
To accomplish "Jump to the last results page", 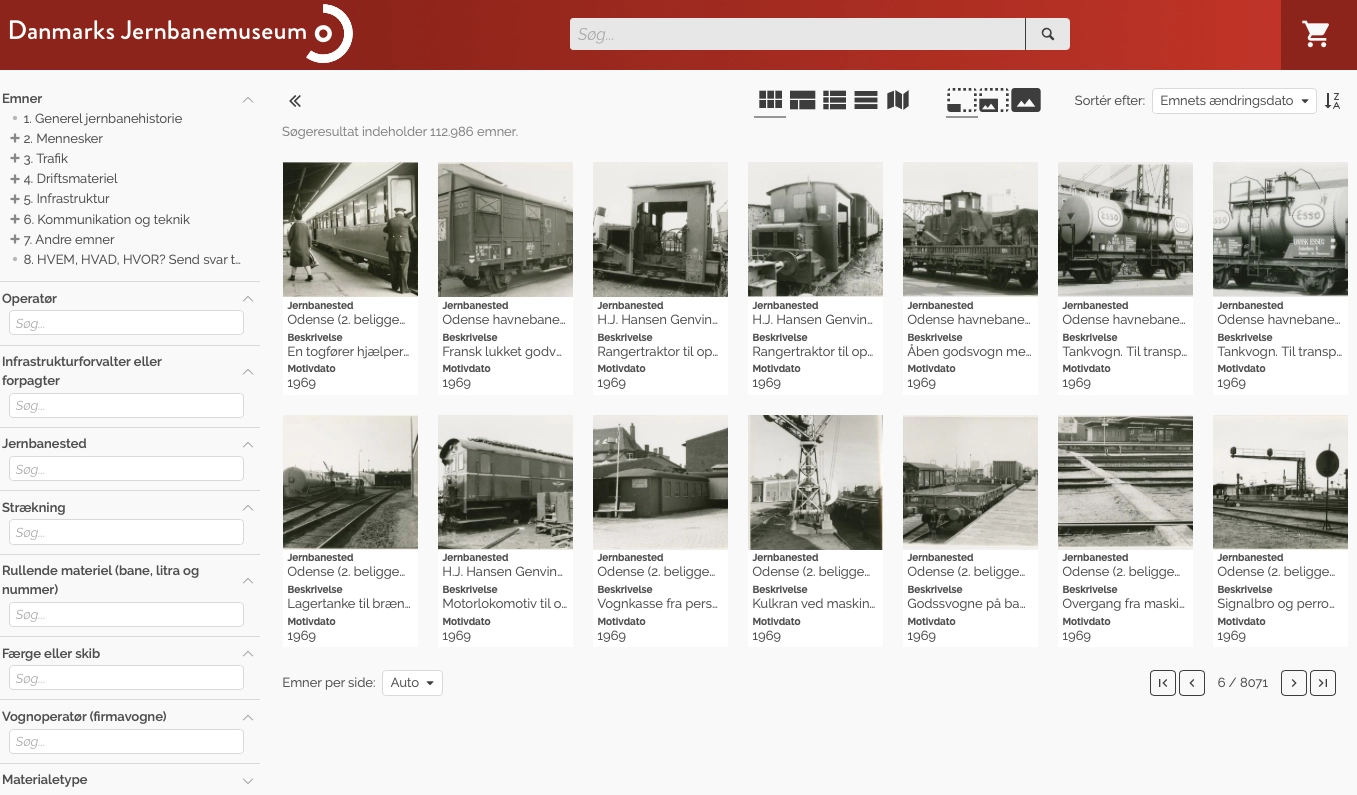I will [1323, 683].
